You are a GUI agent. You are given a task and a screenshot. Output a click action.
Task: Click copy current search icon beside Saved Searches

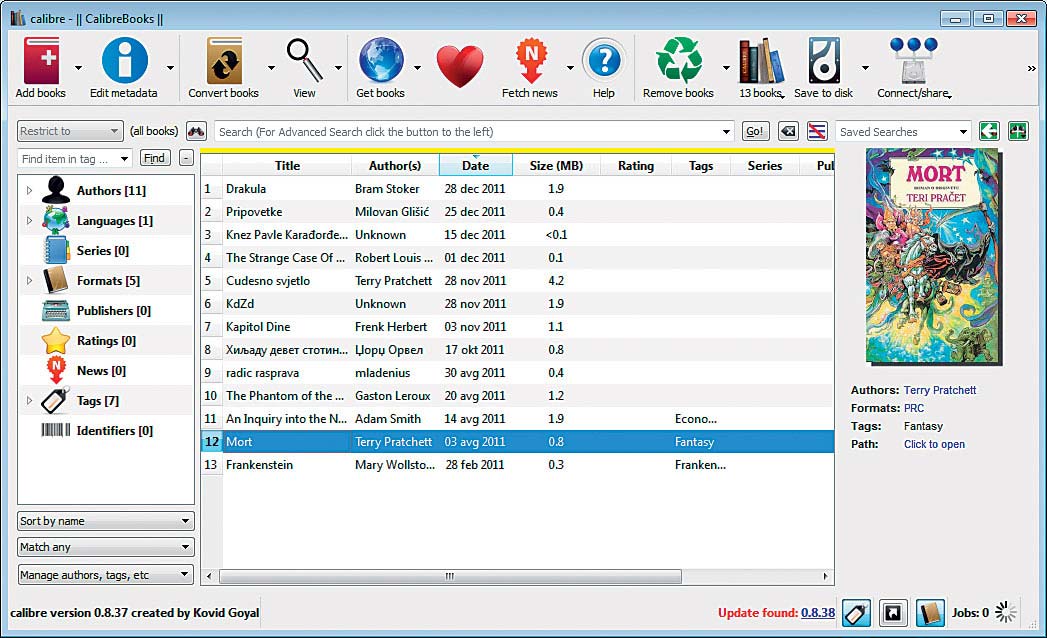pyautogui.click(x=989, y=131)
